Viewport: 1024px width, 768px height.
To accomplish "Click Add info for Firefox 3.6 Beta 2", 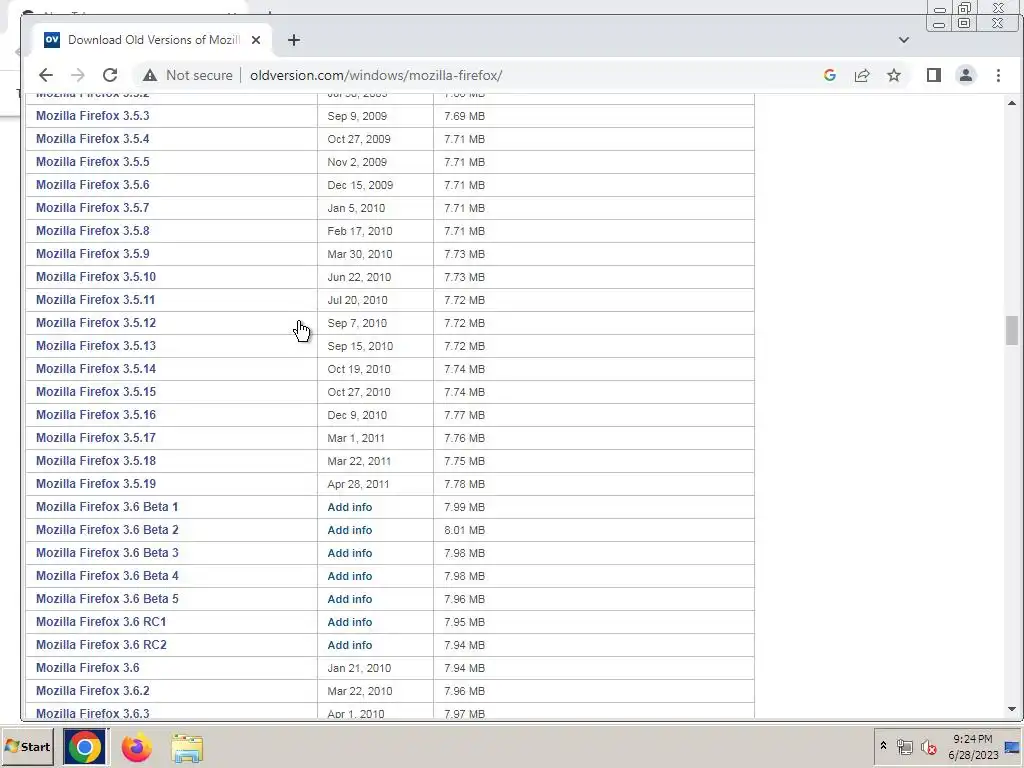I will (350, 530).
